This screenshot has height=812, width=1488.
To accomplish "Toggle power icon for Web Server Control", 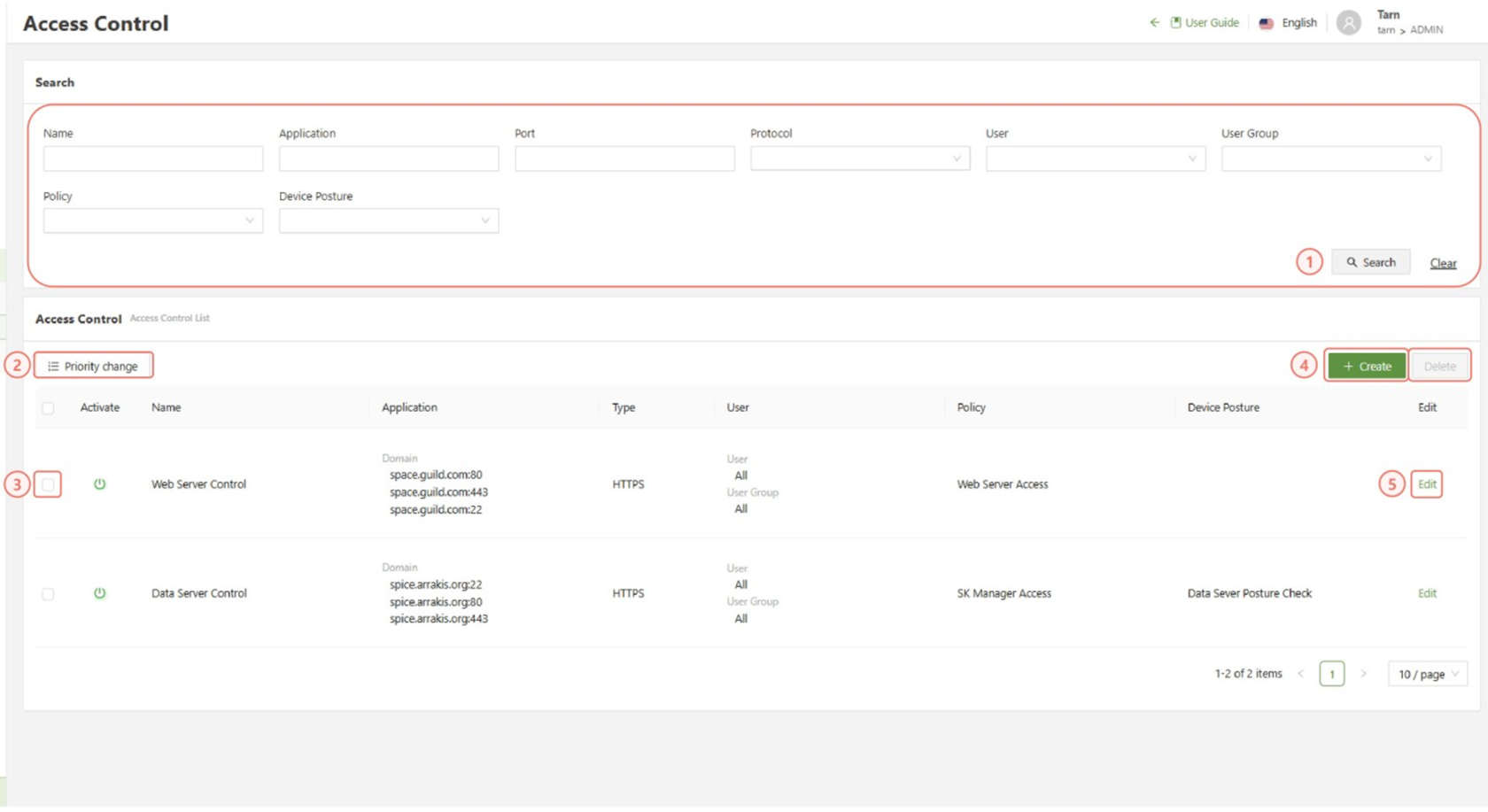I will (100, 484).
